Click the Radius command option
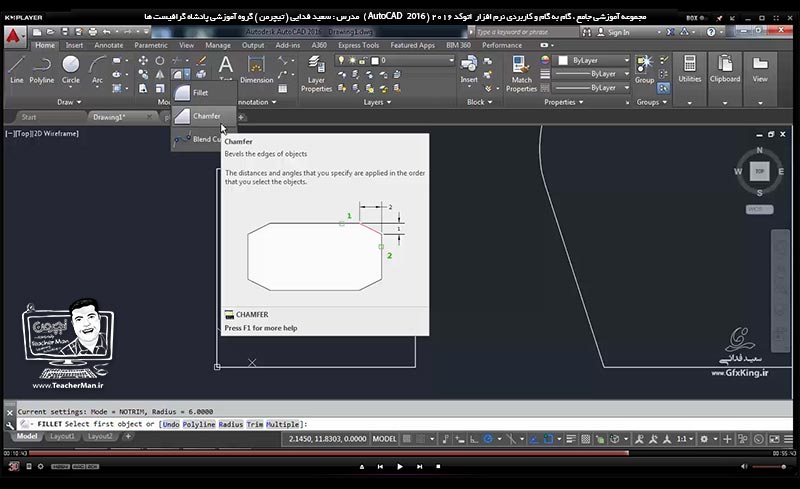The width and height of the screenshot is (800, 489). pyautogui.click(x=231, y=424)
